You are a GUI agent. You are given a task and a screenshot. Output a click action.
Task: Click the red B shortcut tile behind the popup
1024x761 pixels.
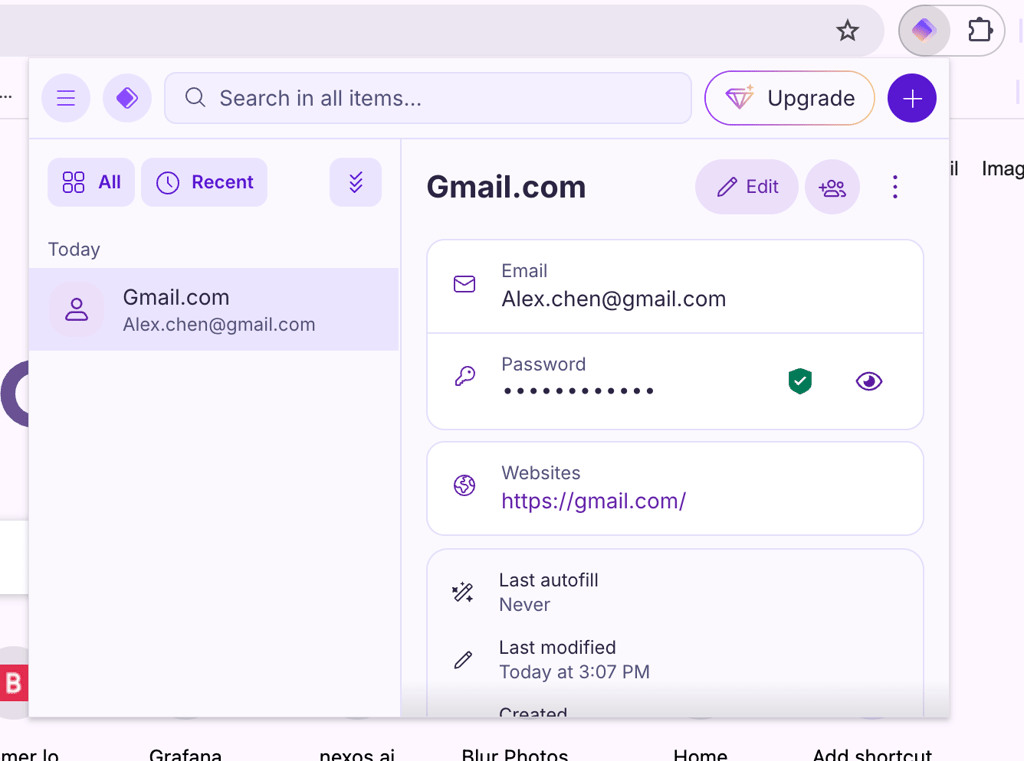coord(14,683)
